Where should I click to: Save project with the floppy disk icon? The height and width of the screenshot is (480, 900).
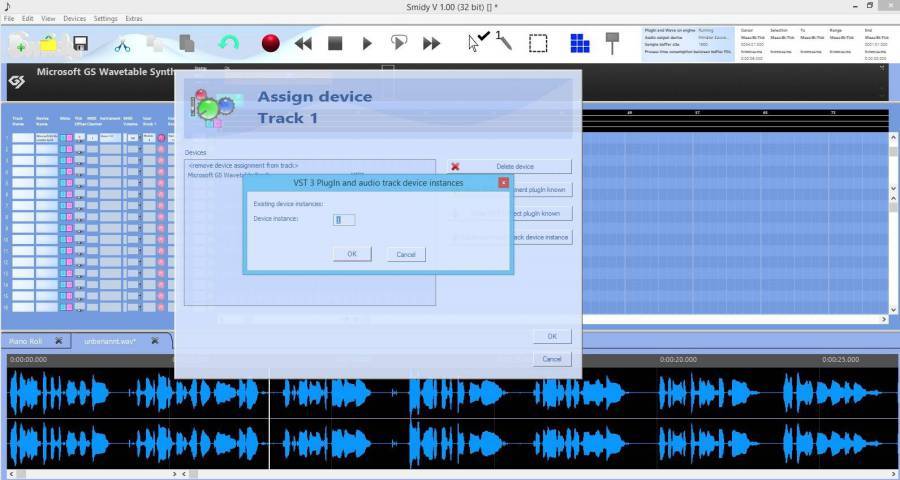coord(80,43)
